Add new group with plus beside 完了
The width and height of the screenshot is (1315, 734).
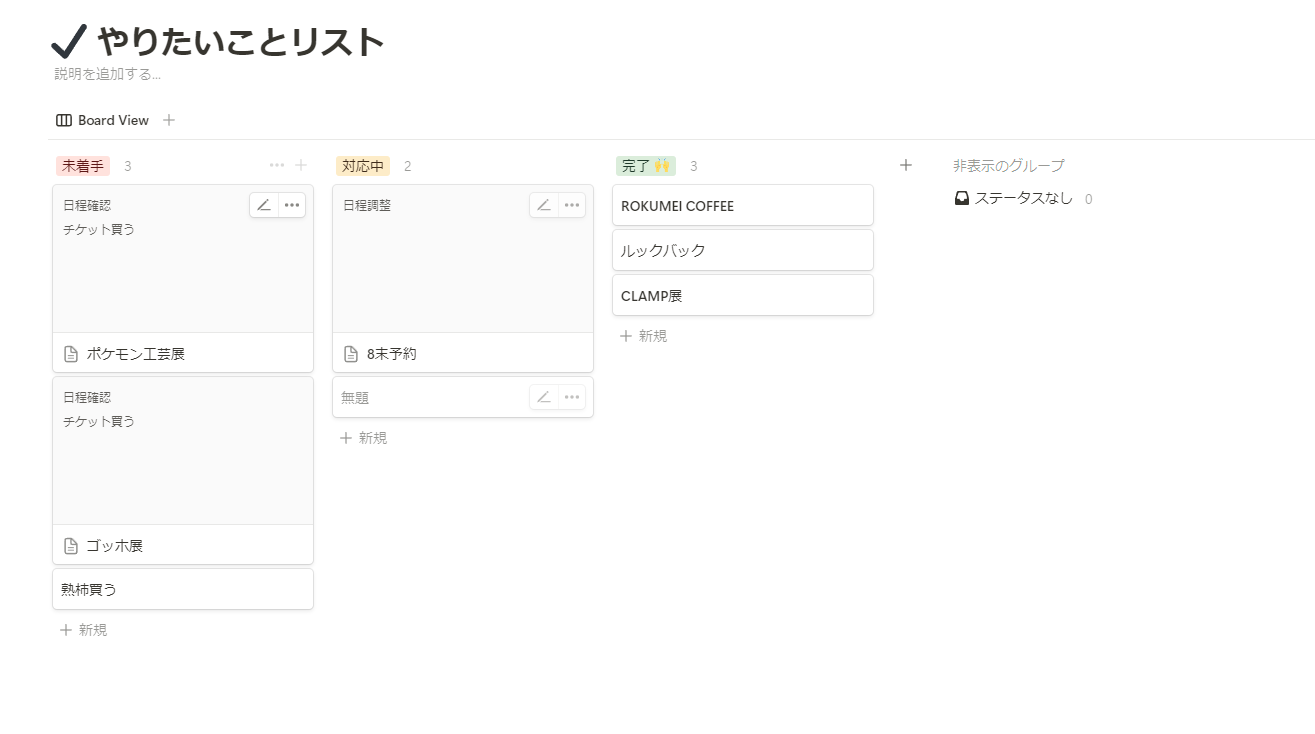[906, 165]
